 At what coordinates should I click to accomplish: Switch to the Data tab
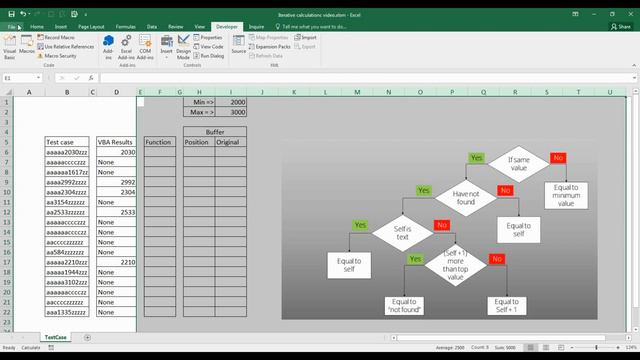coord(152,27)
